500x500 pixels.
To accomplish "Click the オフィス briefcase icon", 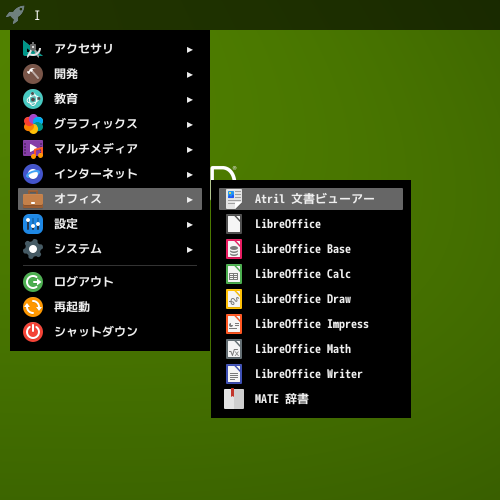I will (x=33, y=199).
